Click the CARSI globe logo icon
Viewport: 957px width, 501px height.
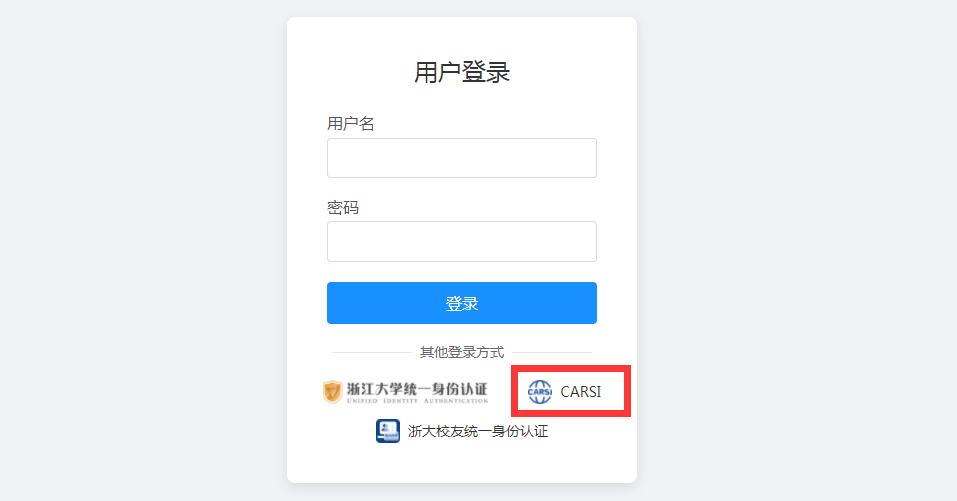coord(540,392)
